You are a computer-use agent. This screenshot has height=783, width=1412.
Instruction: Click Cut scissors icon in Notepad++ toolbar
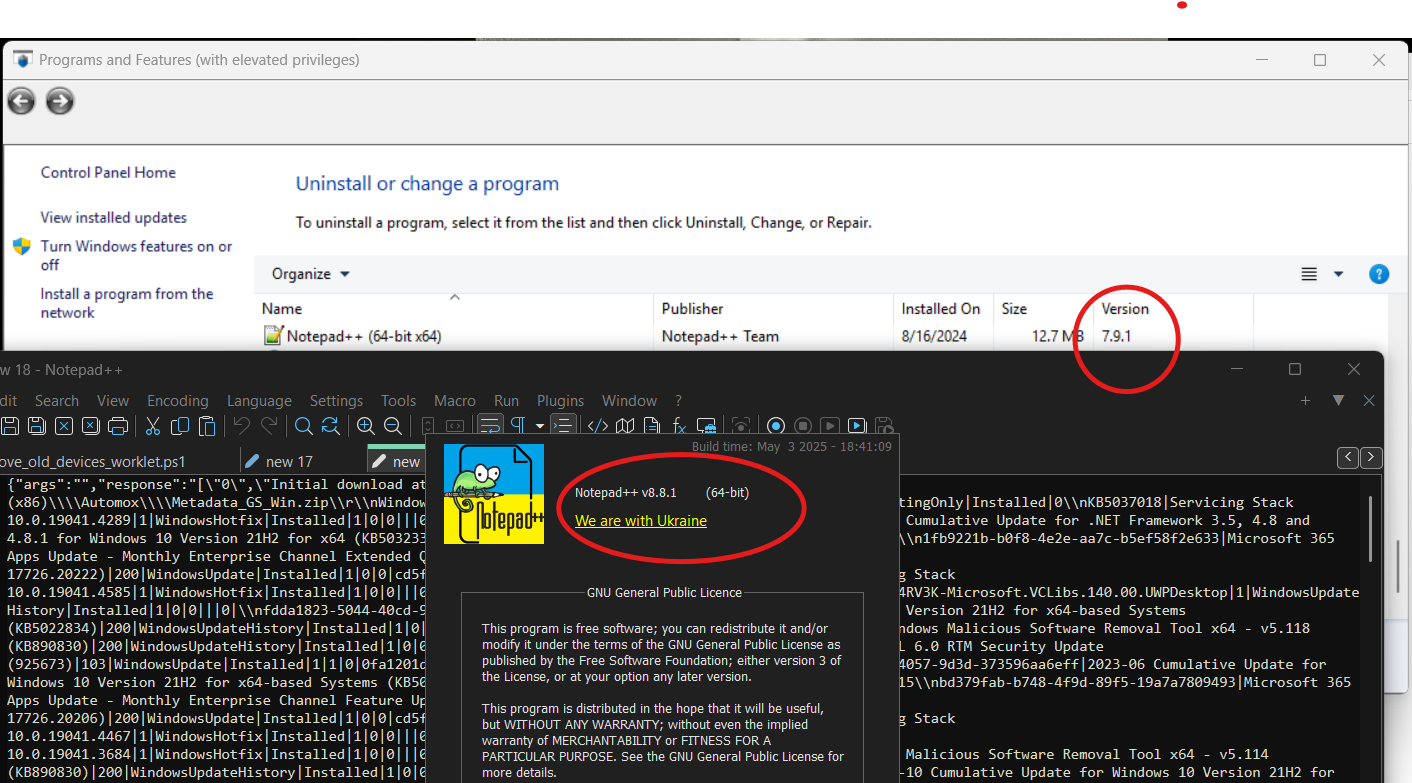pyautogui.click(x=152, y=425)
